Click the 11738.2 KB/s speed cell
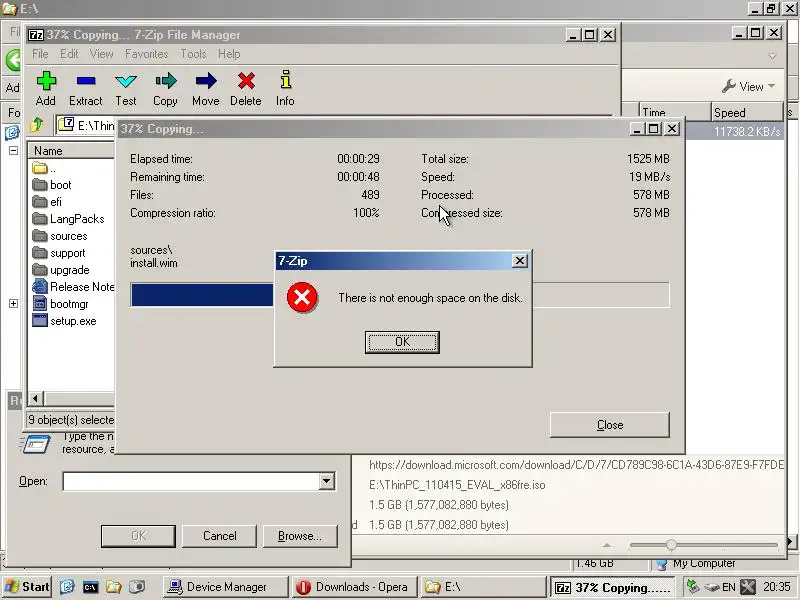The height and width of the screenshot is (600, 800). 747,131
